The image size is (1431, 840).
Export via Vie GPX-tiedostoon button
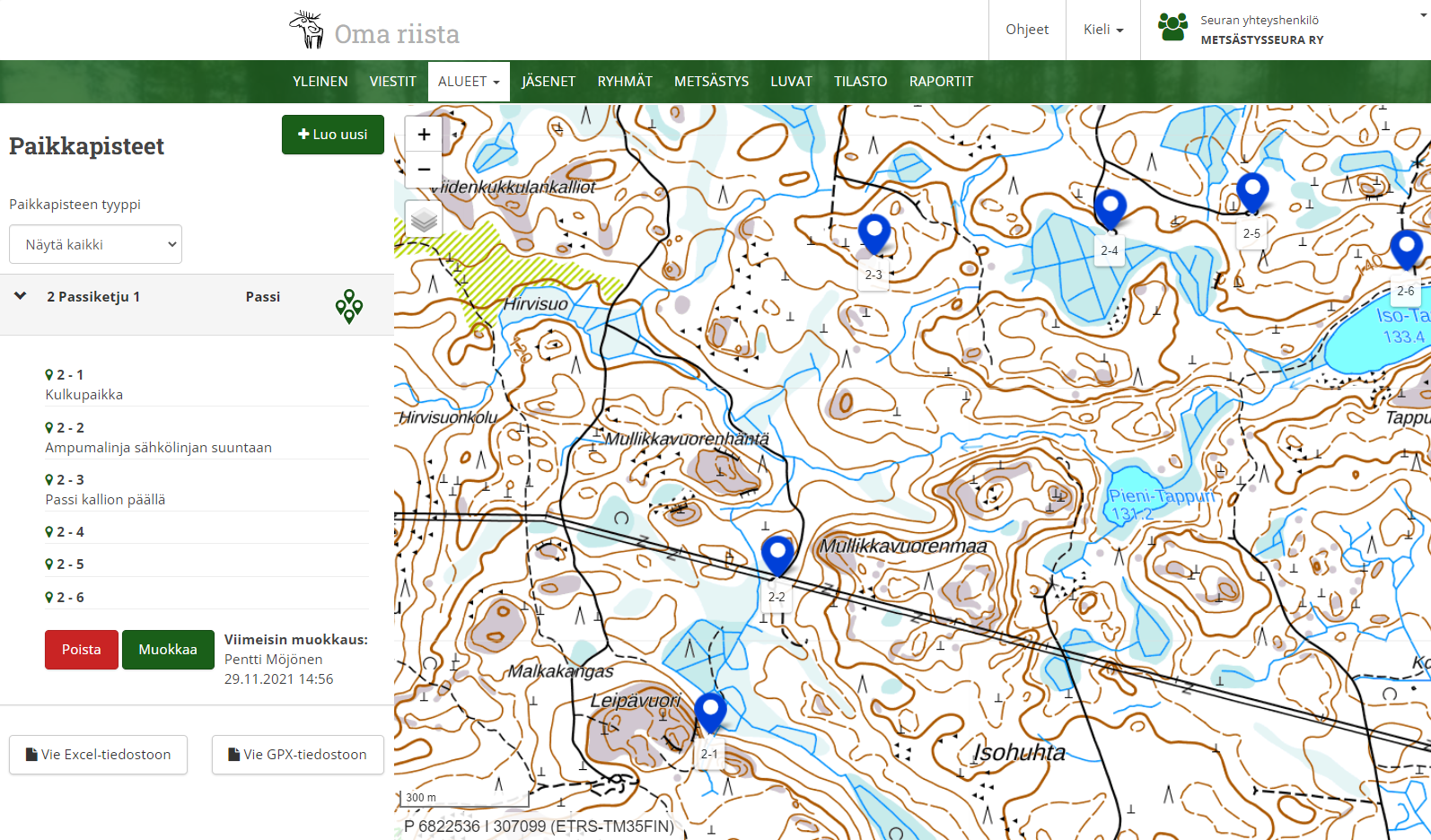click(297, 755)
